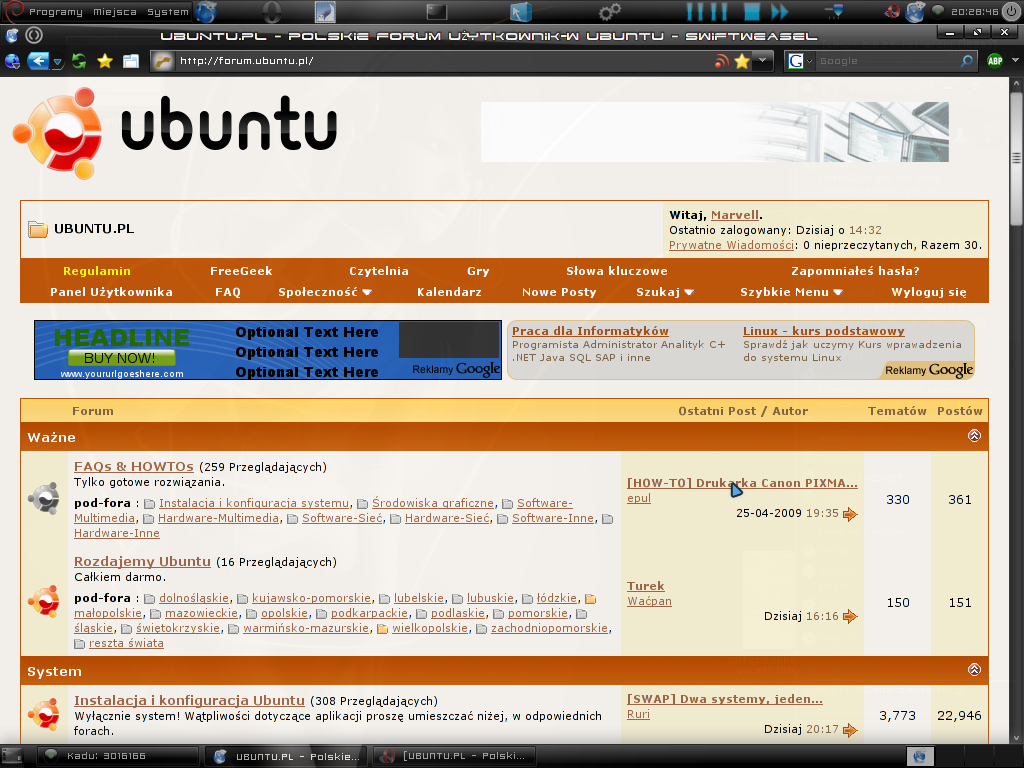
Task: Click into the Google search field
Action: tap(887, 61)
